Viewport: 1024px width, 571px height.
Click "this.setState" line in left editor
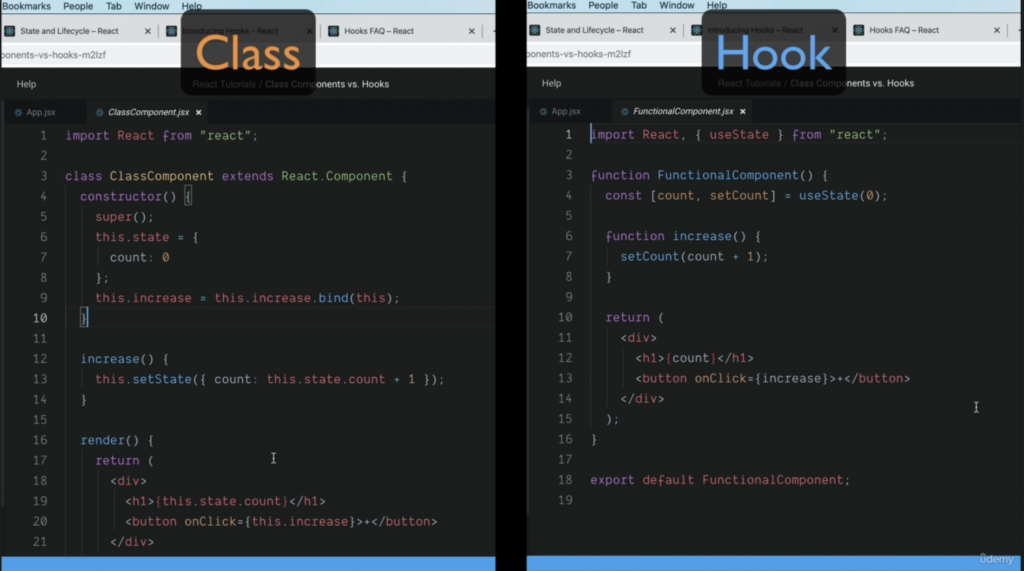[269, 379]
